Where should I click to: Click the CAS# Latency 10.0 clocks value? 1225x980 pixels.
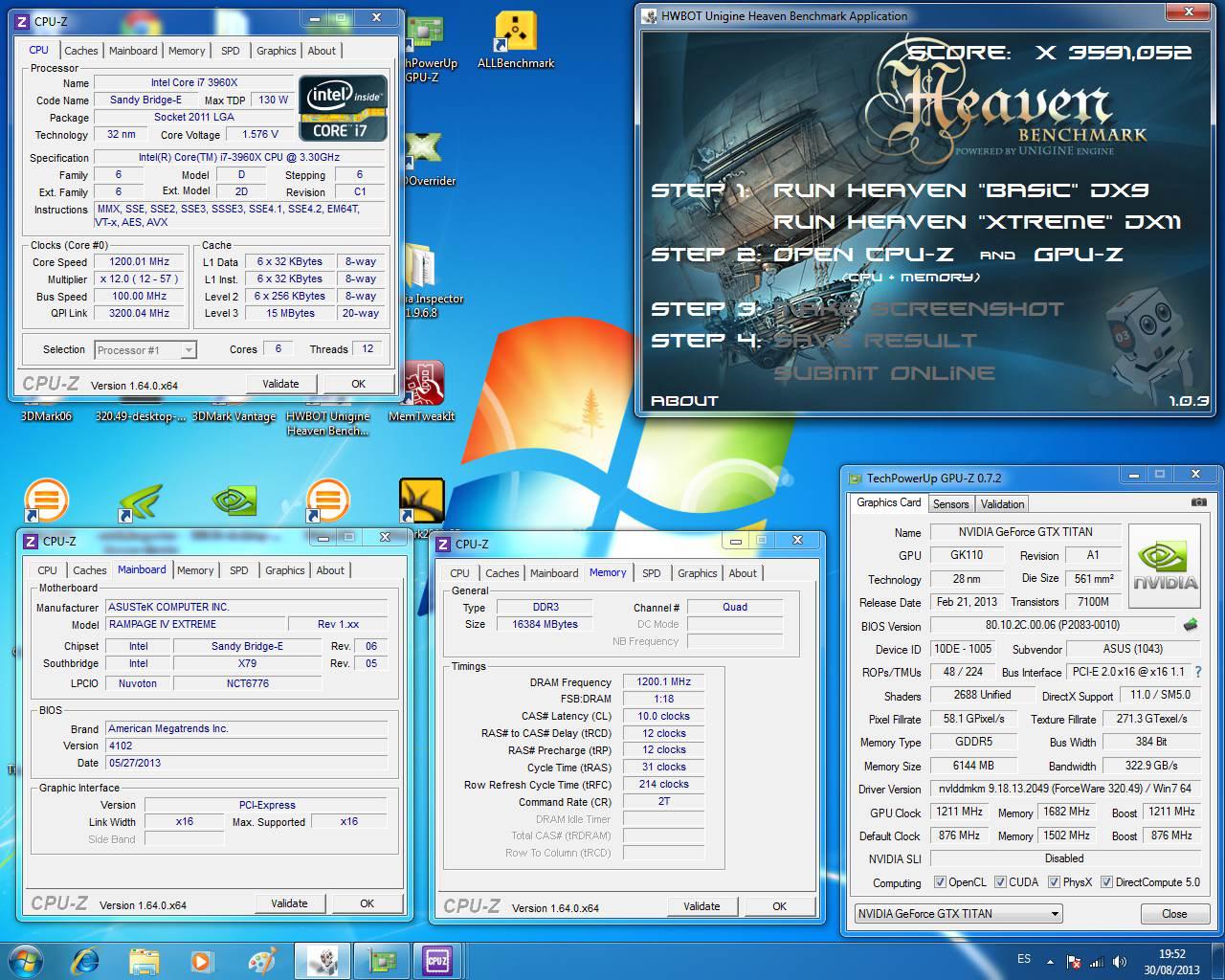click(x=663, y=716)
